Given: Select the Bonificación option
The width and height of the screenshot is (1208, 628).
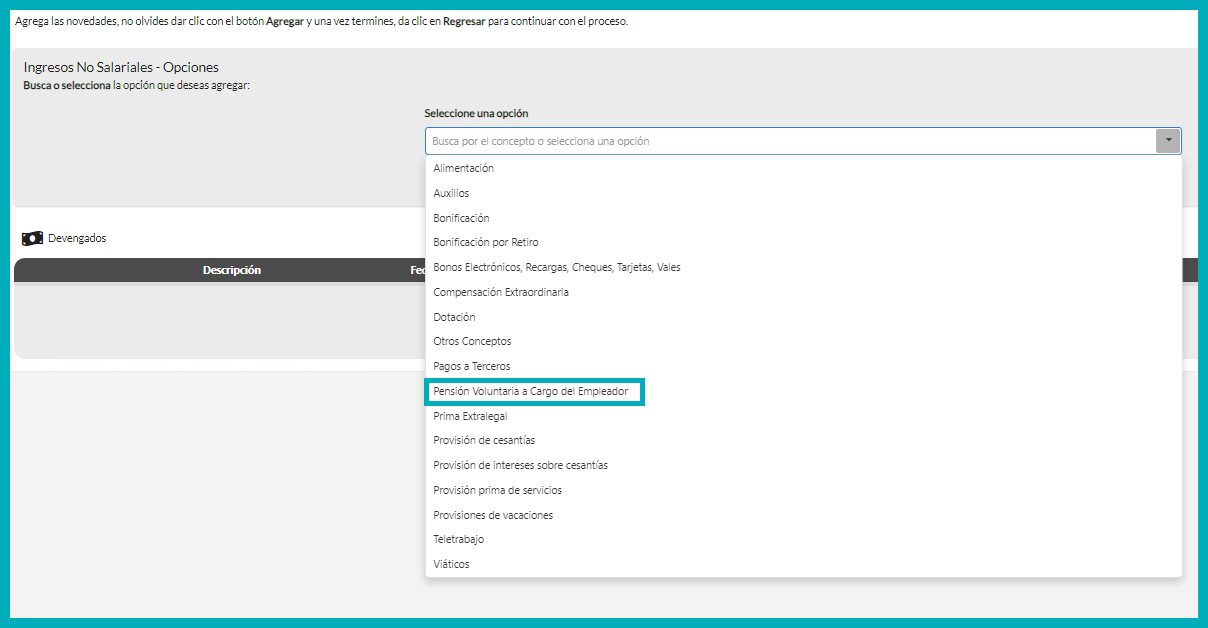Looking at the screenshot, I should coord(803,218).
